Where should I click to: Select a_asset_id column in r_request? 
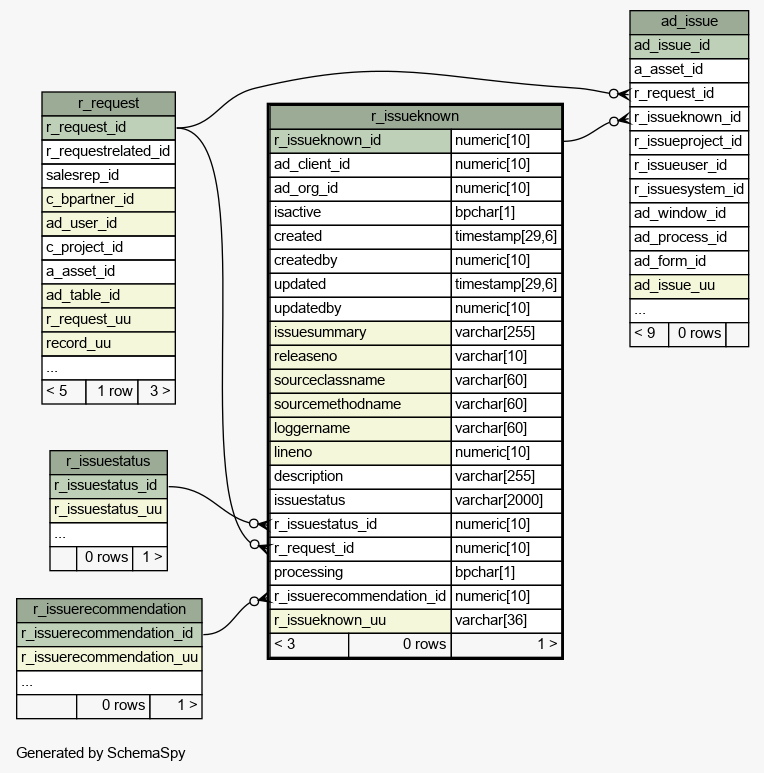108,272
